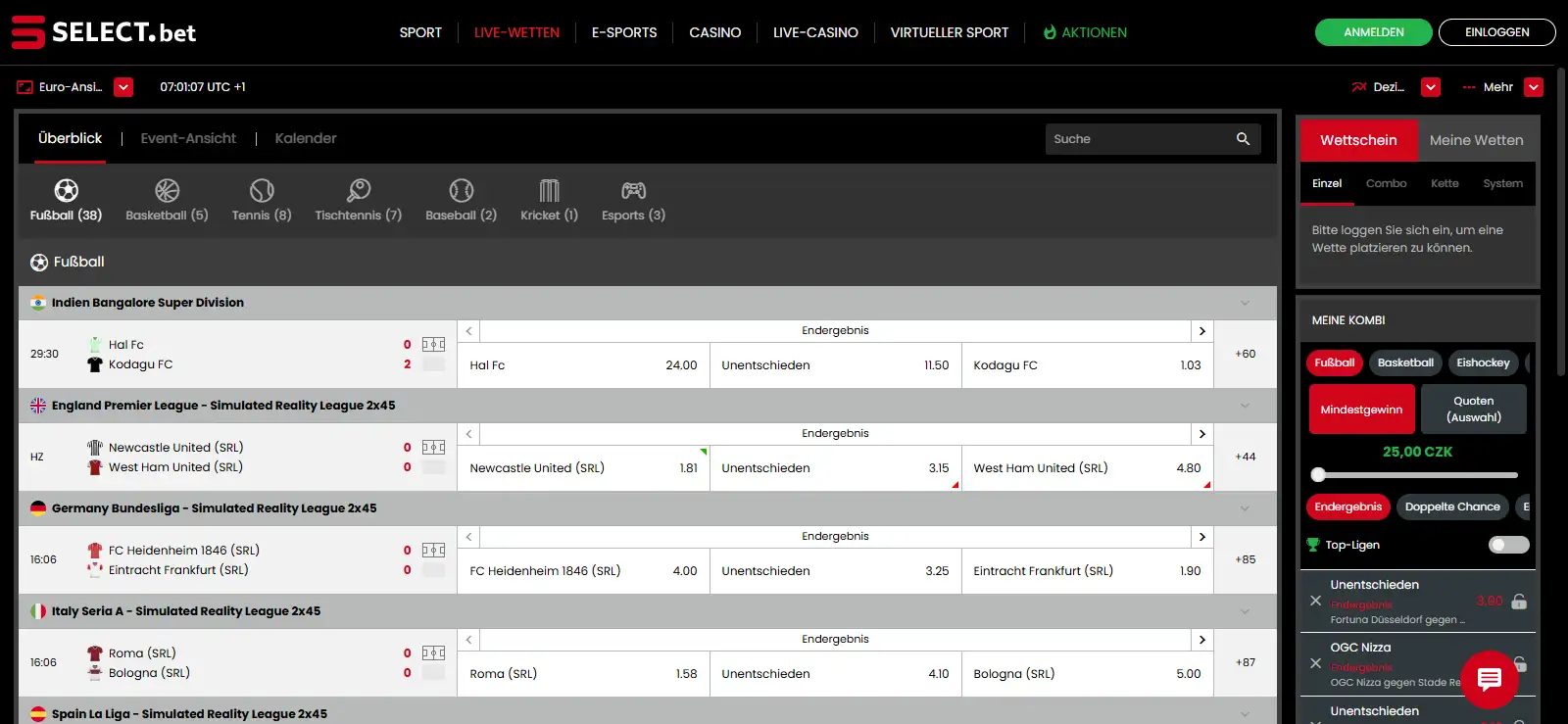Click the EINLOGGEN button
Screen dimensions: 1568x724
tap(1496, 32)
